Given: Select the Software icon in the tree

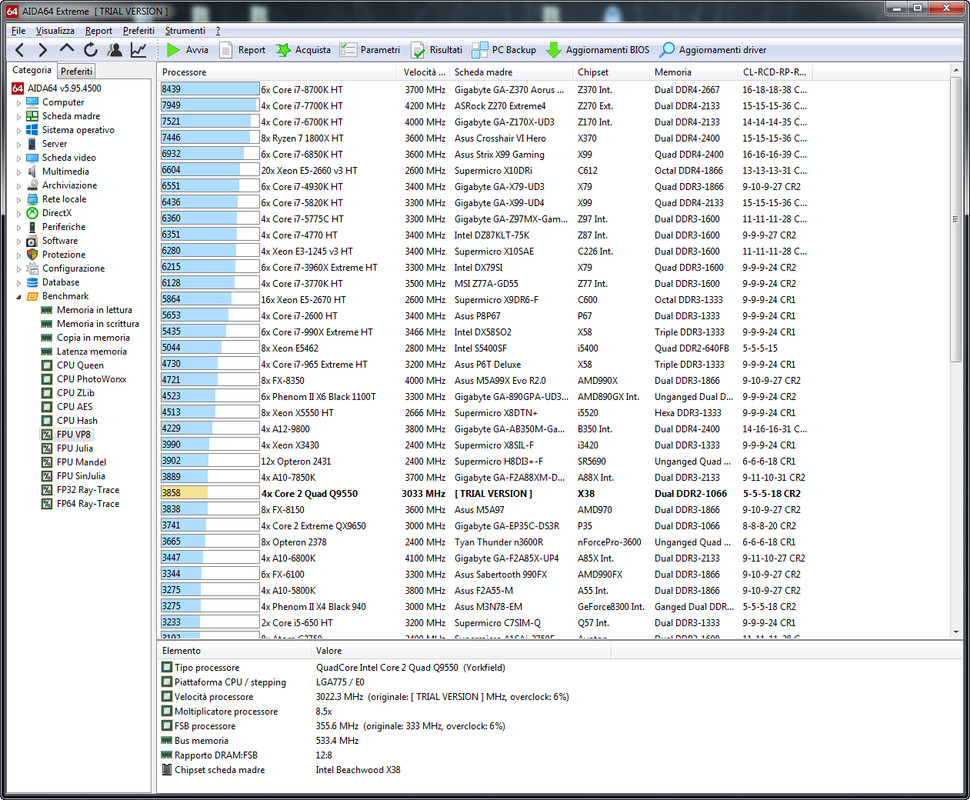Looking at the screenshot, I should click(32, 241).
